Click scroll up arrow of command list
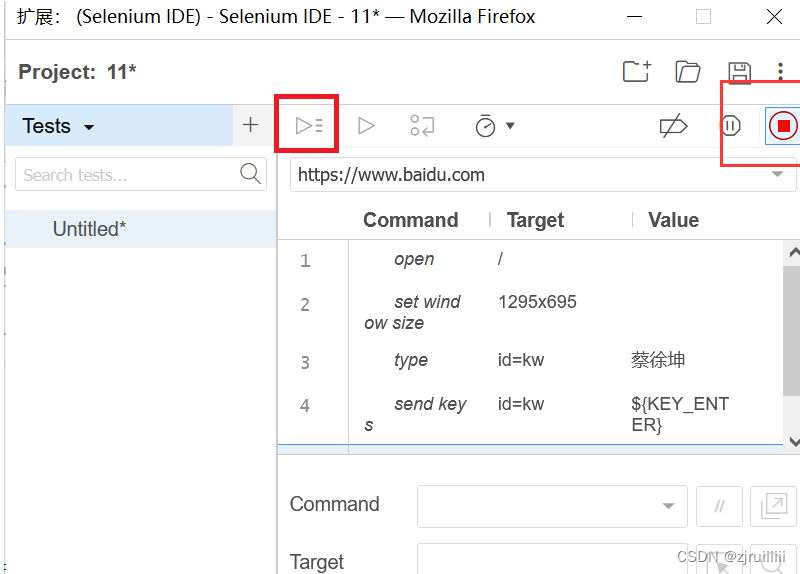This screenshot has height=574, width=800. (793, 253)
